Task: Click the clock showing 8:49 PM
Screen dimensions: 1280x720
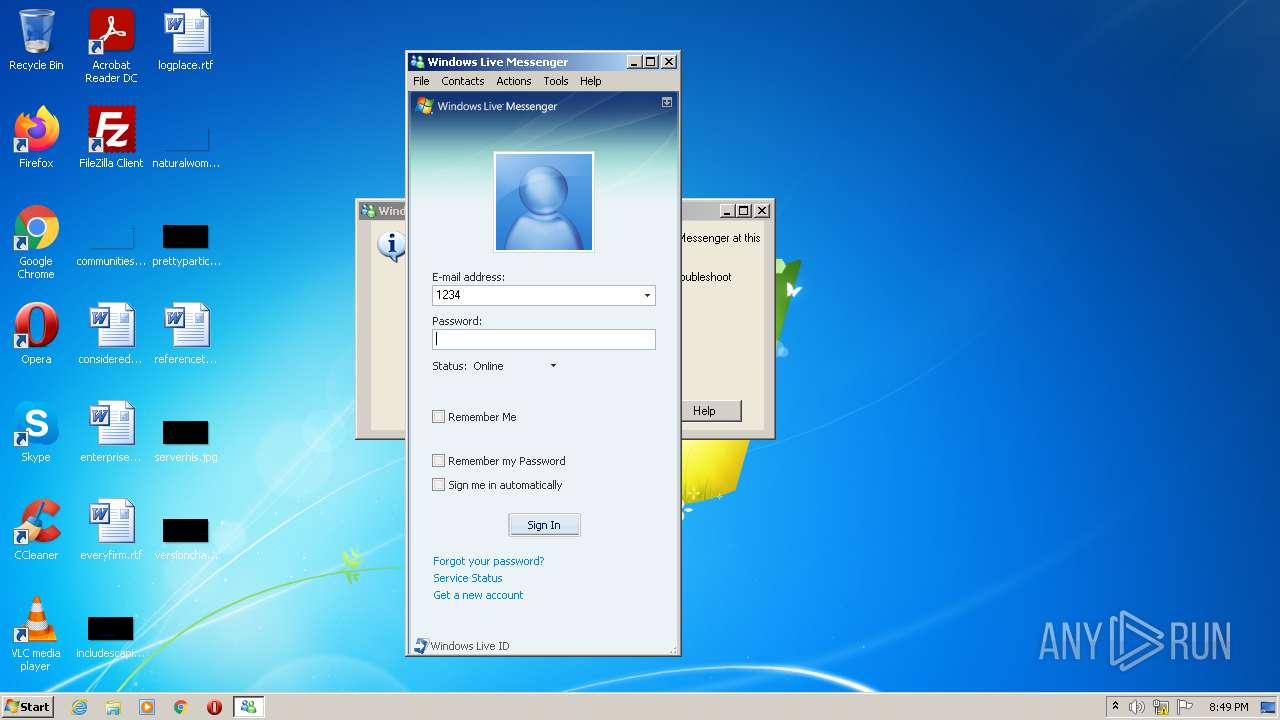Action: [x=1228, y=707]
